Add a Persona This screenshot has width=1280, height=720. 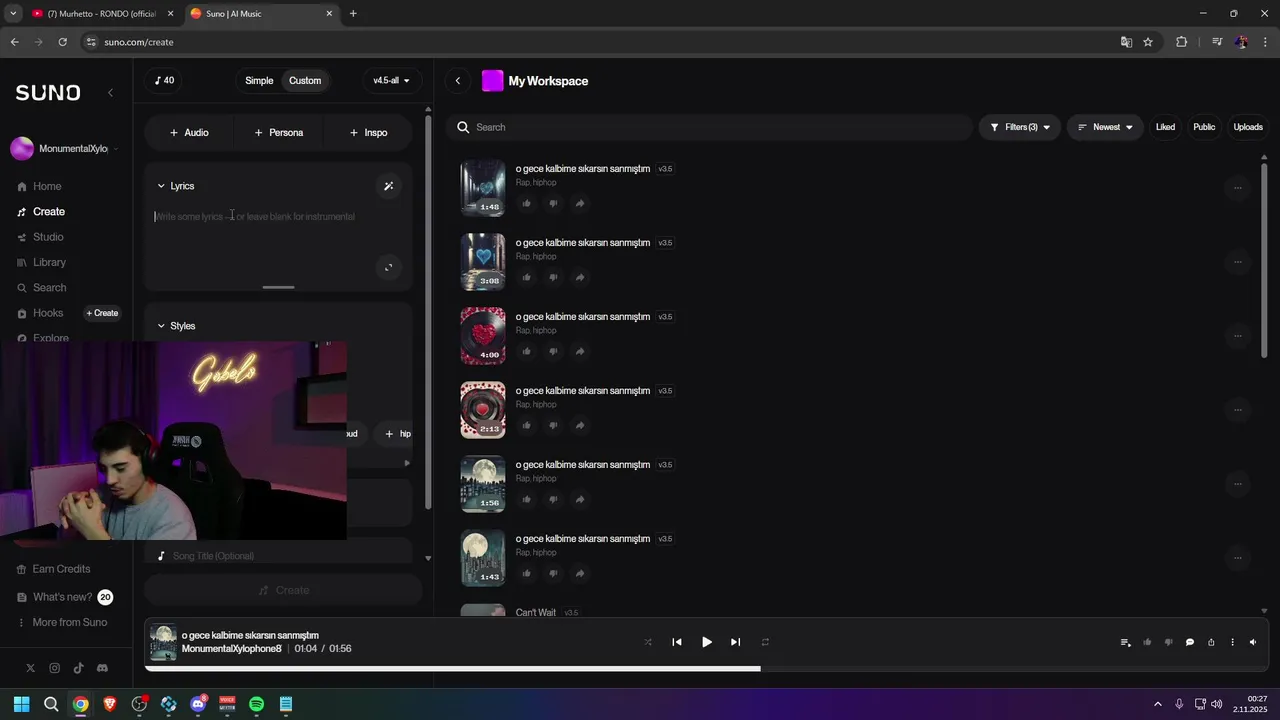coord(278,132)
